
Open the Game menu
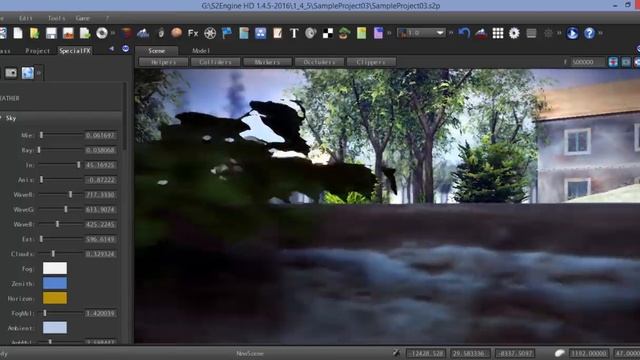pos(82,18)
